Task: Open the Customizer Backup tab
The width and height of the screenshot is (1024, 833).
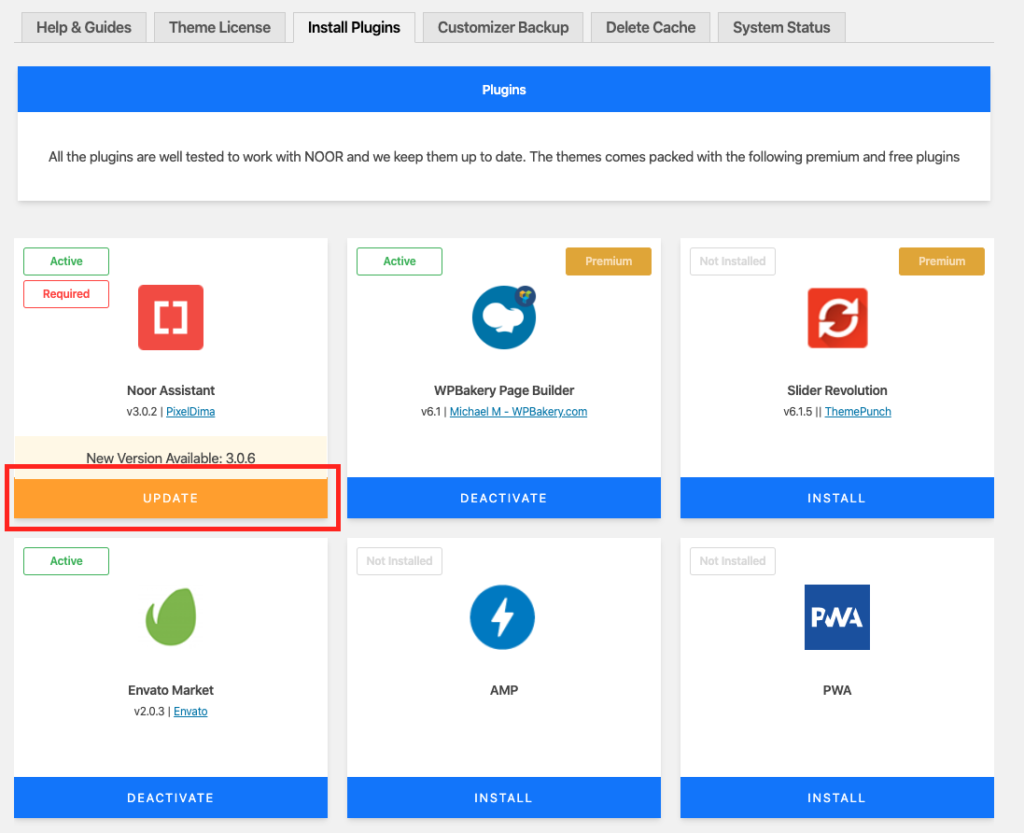Action: (x=503, y=27)
